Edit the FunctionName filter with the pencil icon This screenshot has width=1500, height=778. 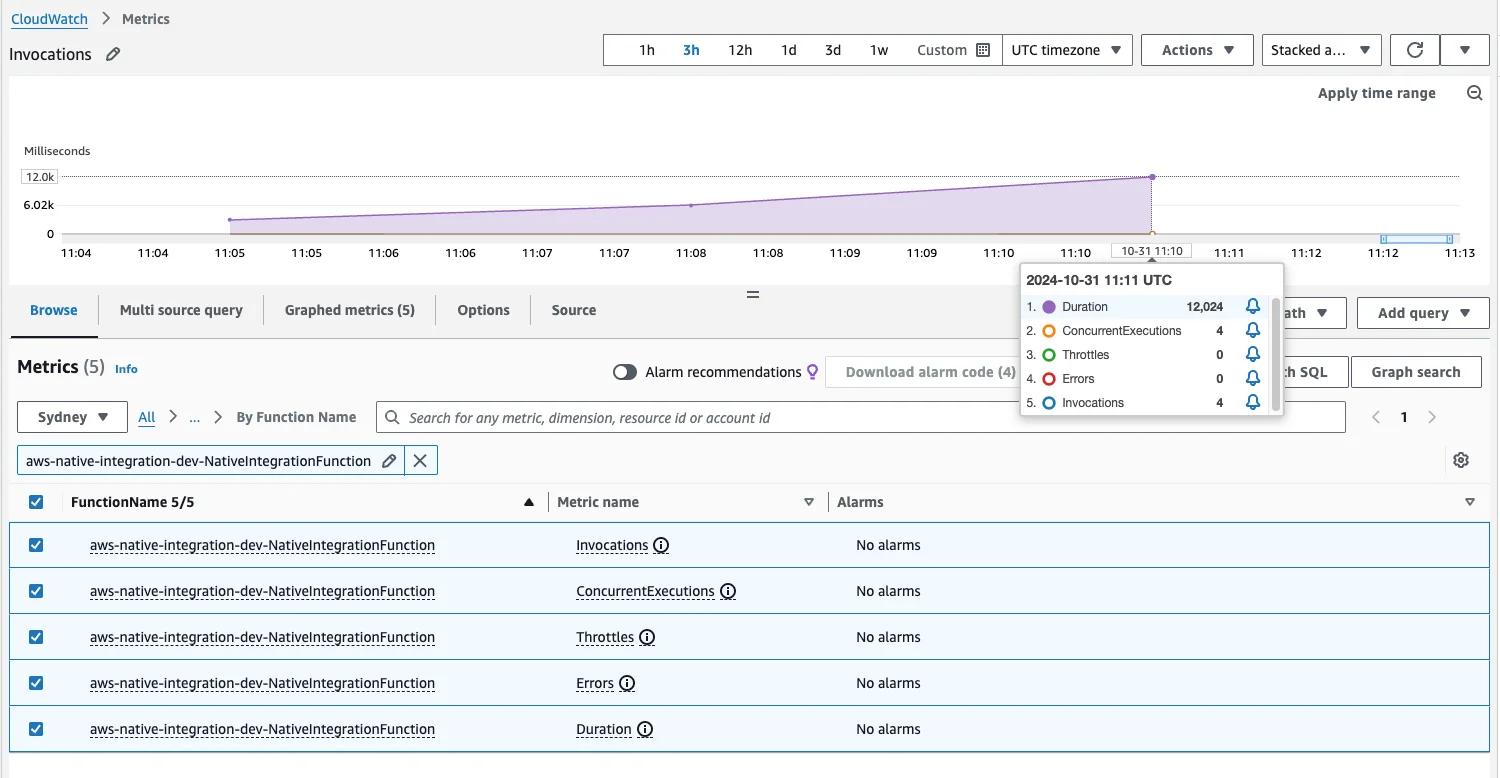(x=389, y=460)
